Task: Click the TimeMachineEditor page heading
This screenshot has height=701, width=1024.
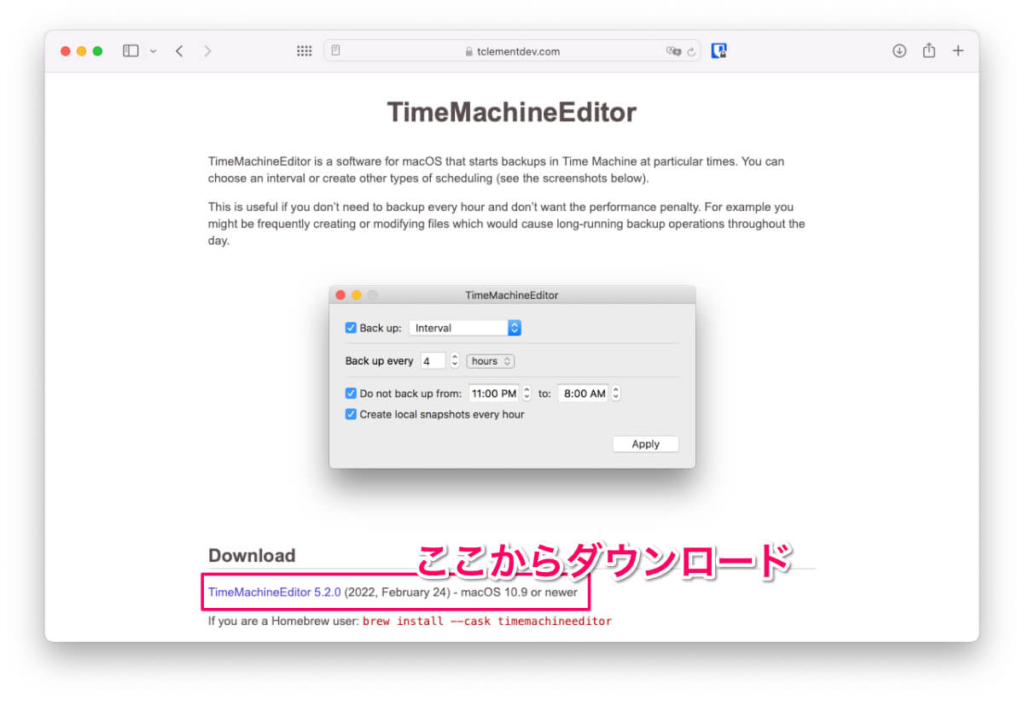Action: [511, 112]
